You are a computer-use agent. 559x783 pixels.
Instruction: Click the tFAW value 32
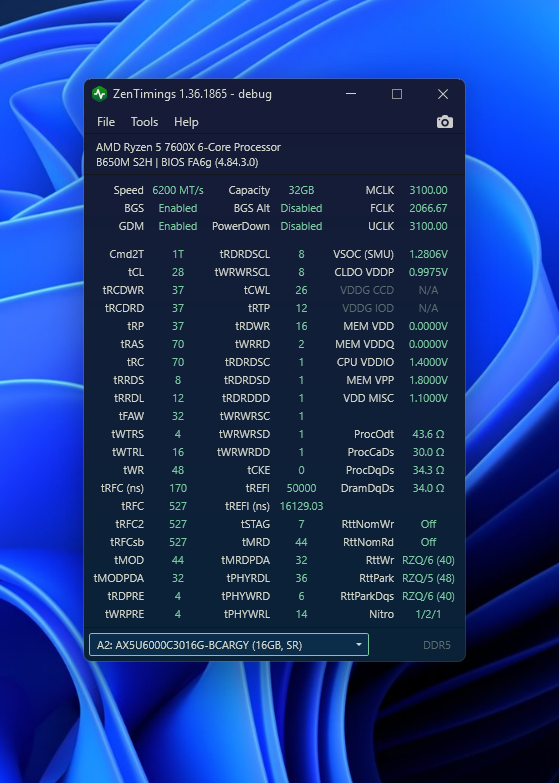pos(178,416)
